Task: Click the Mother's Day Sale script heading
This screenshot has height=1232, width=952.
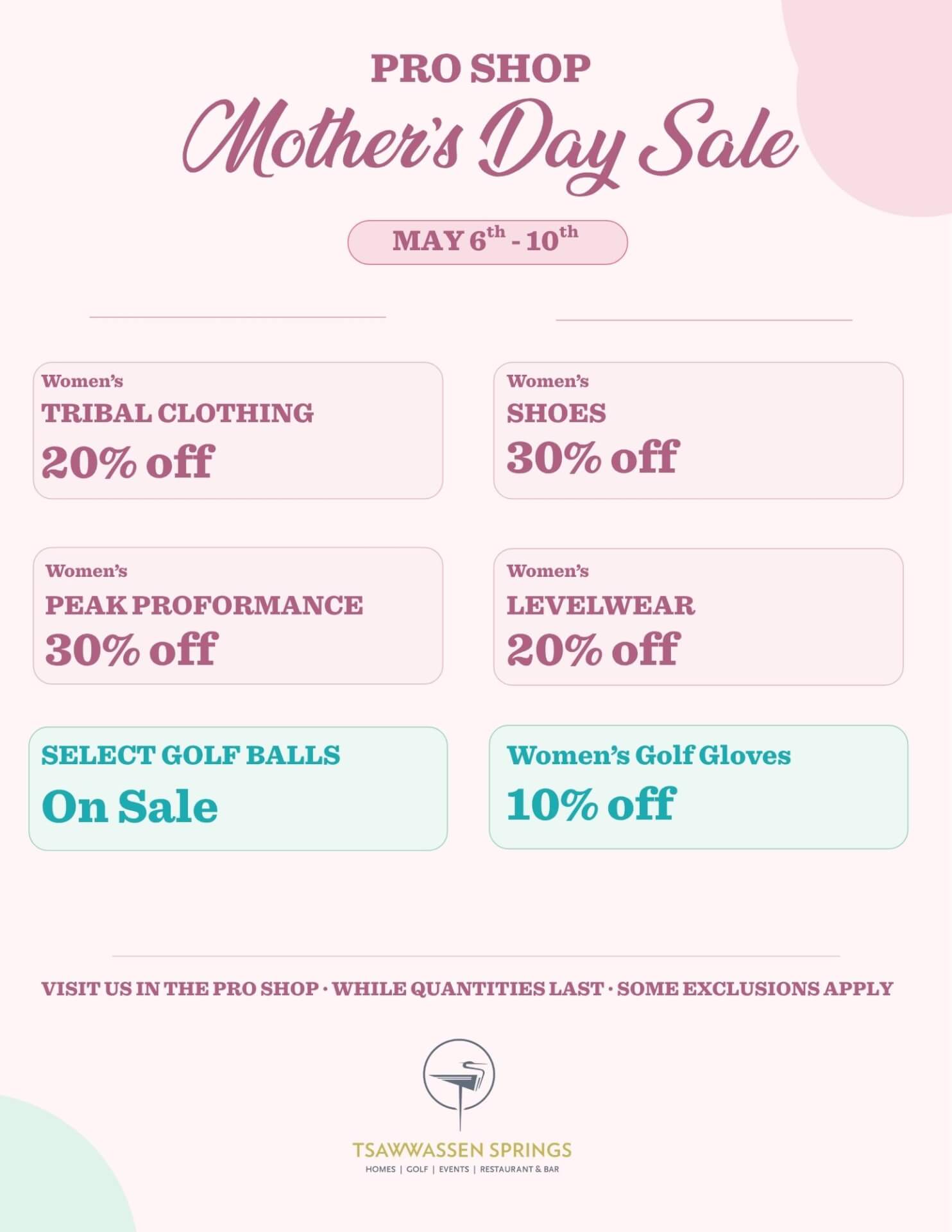Action: point(491,144)
